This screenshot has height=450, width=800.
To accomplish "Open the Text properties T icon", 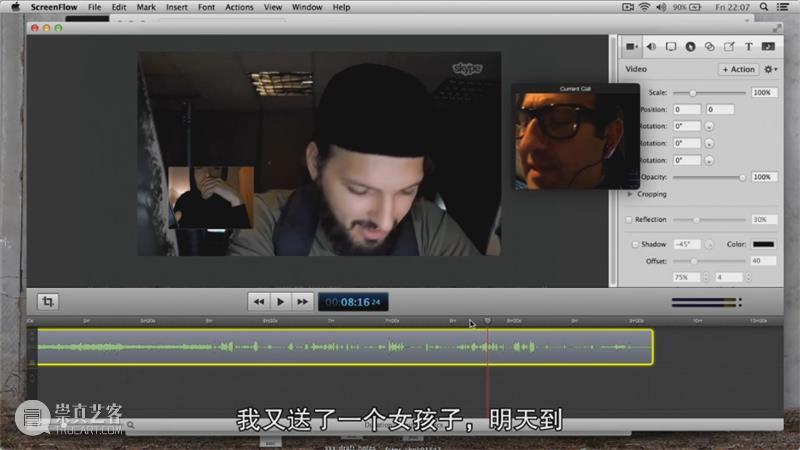I will [x=748, y=47].
